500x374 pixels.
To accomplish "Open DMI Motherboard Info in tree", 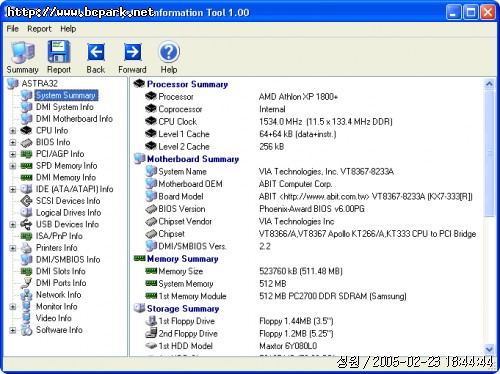I will (74, 119).
